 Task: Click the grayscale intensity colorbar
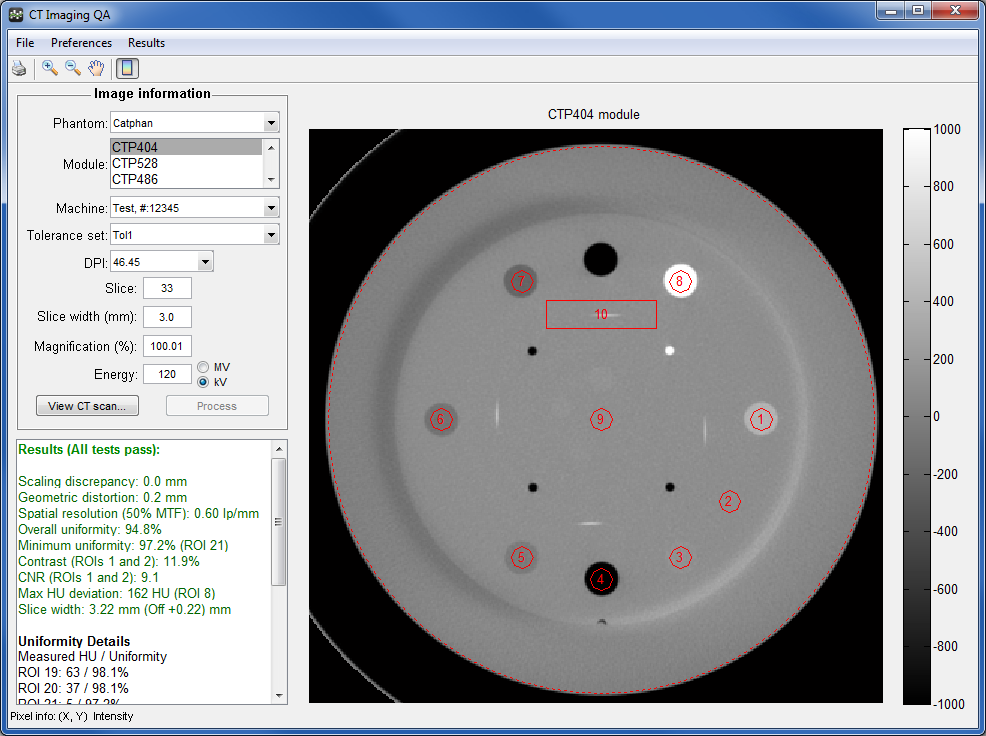tap(917, 417)
